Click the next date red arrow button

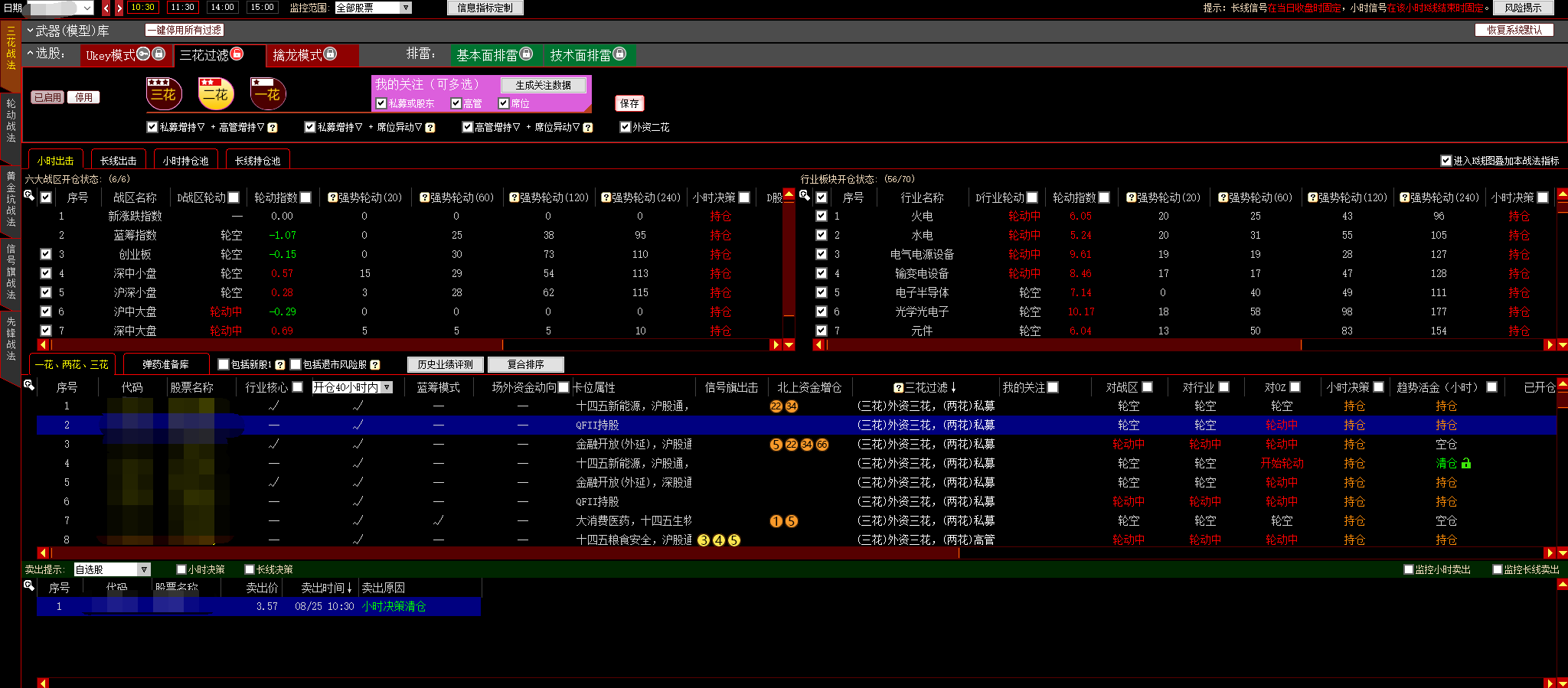(x=119, y=8)
